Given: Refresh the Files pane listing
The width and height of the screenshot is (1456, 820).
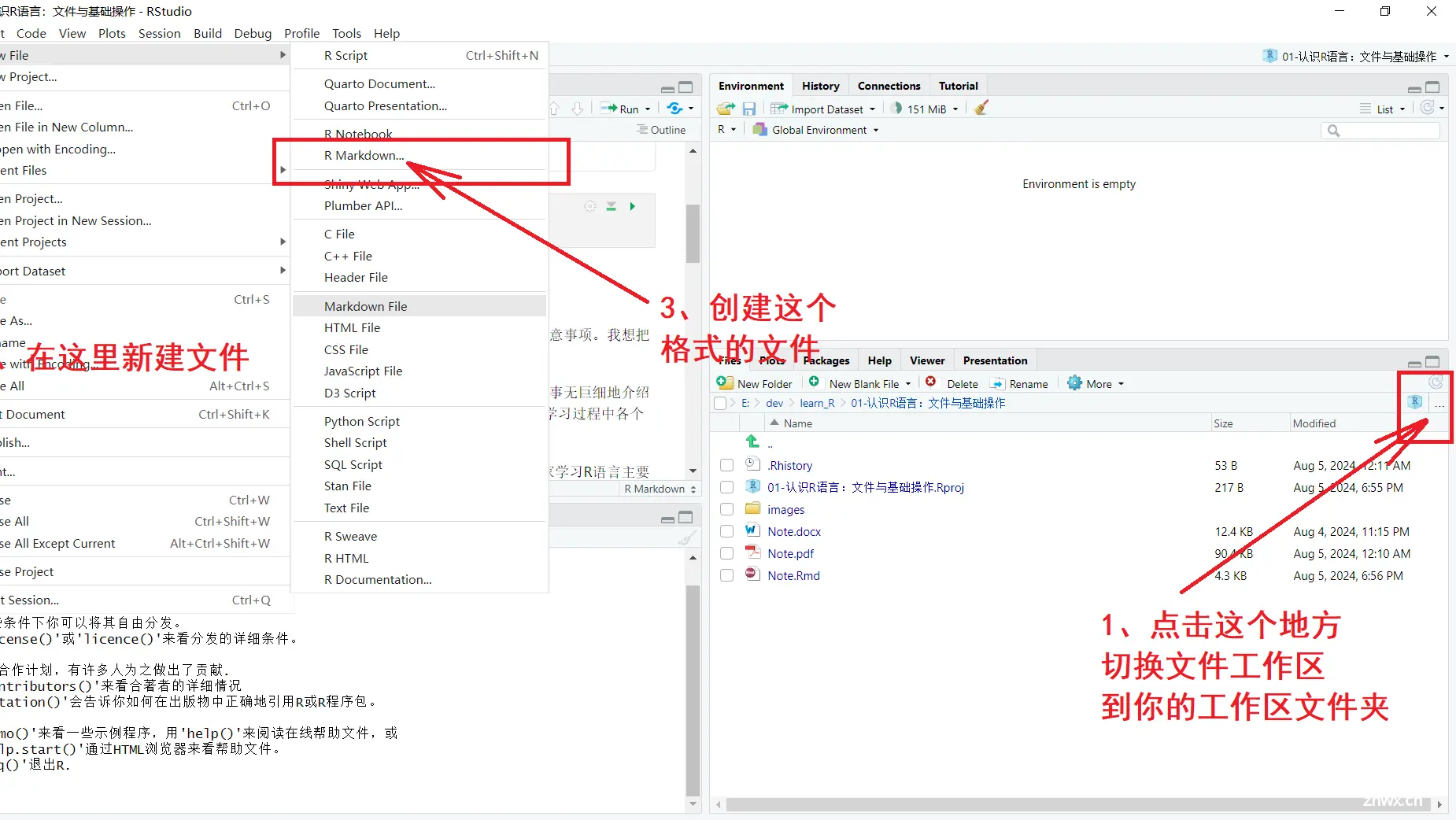Looking at the screenshot, I should point(1436,382).
